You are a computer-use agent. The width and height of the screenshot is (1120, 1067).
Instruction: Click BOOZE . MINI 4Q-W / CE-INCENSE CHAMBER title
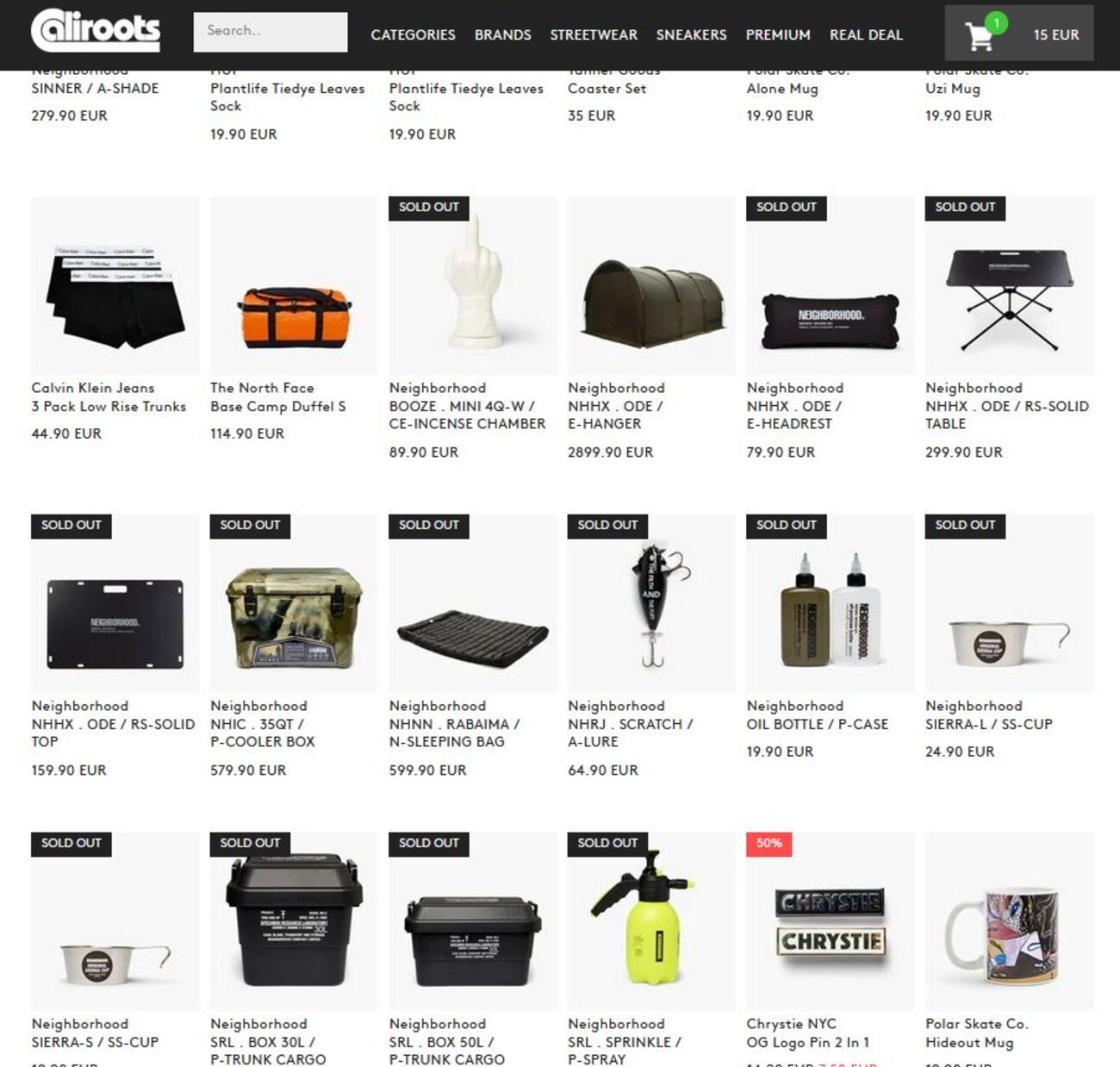[x=467, y=415]
